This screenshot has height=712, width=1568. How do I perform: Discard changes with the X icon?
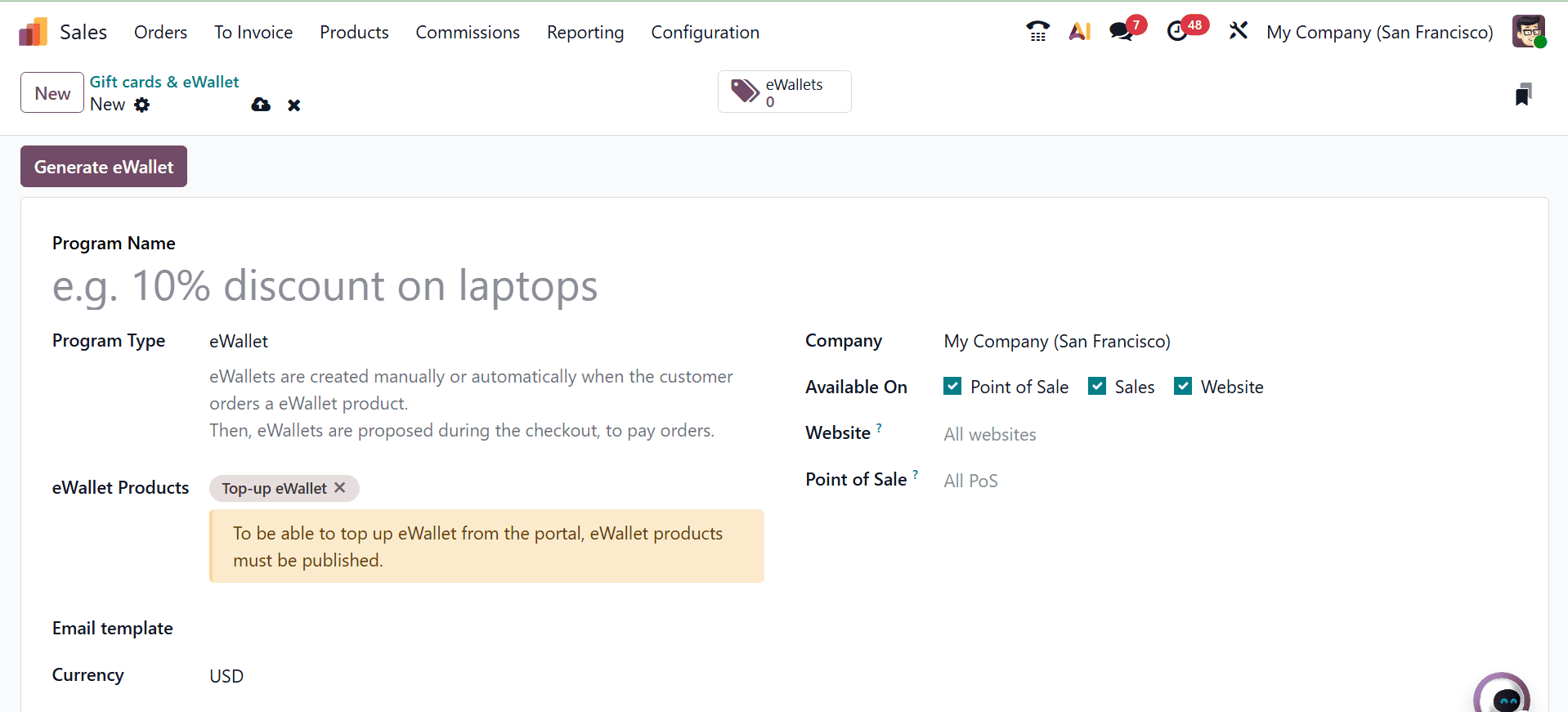pos(294,105)
